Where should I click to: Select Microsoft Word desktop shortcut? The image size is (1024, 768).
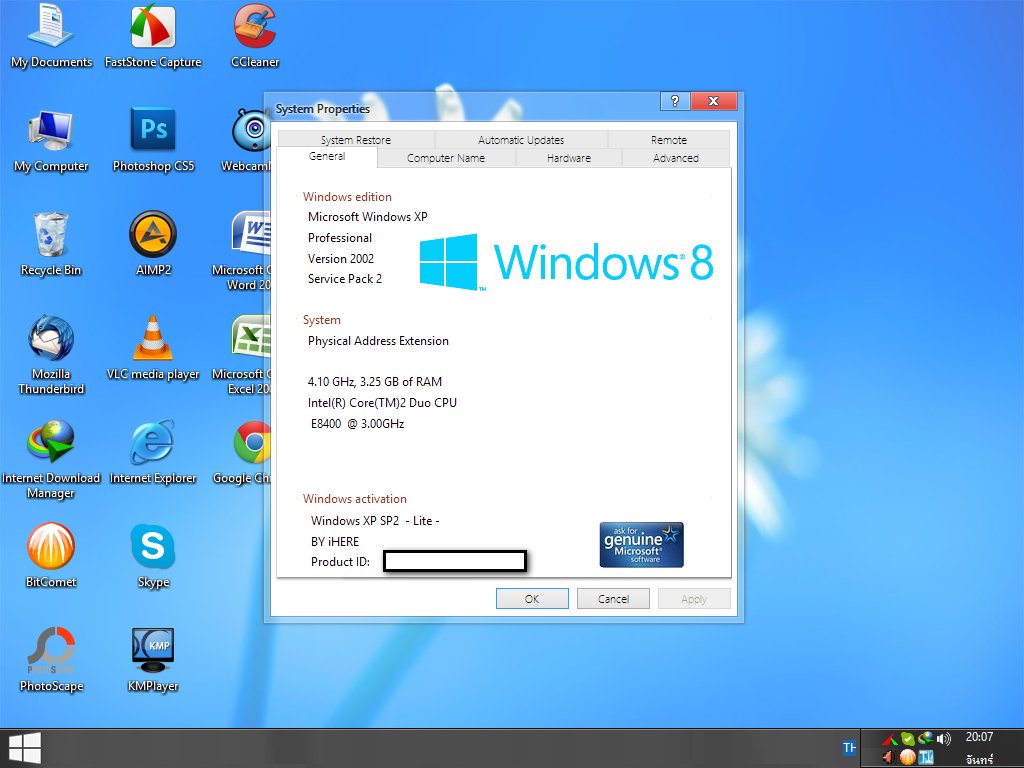point(243,251)
